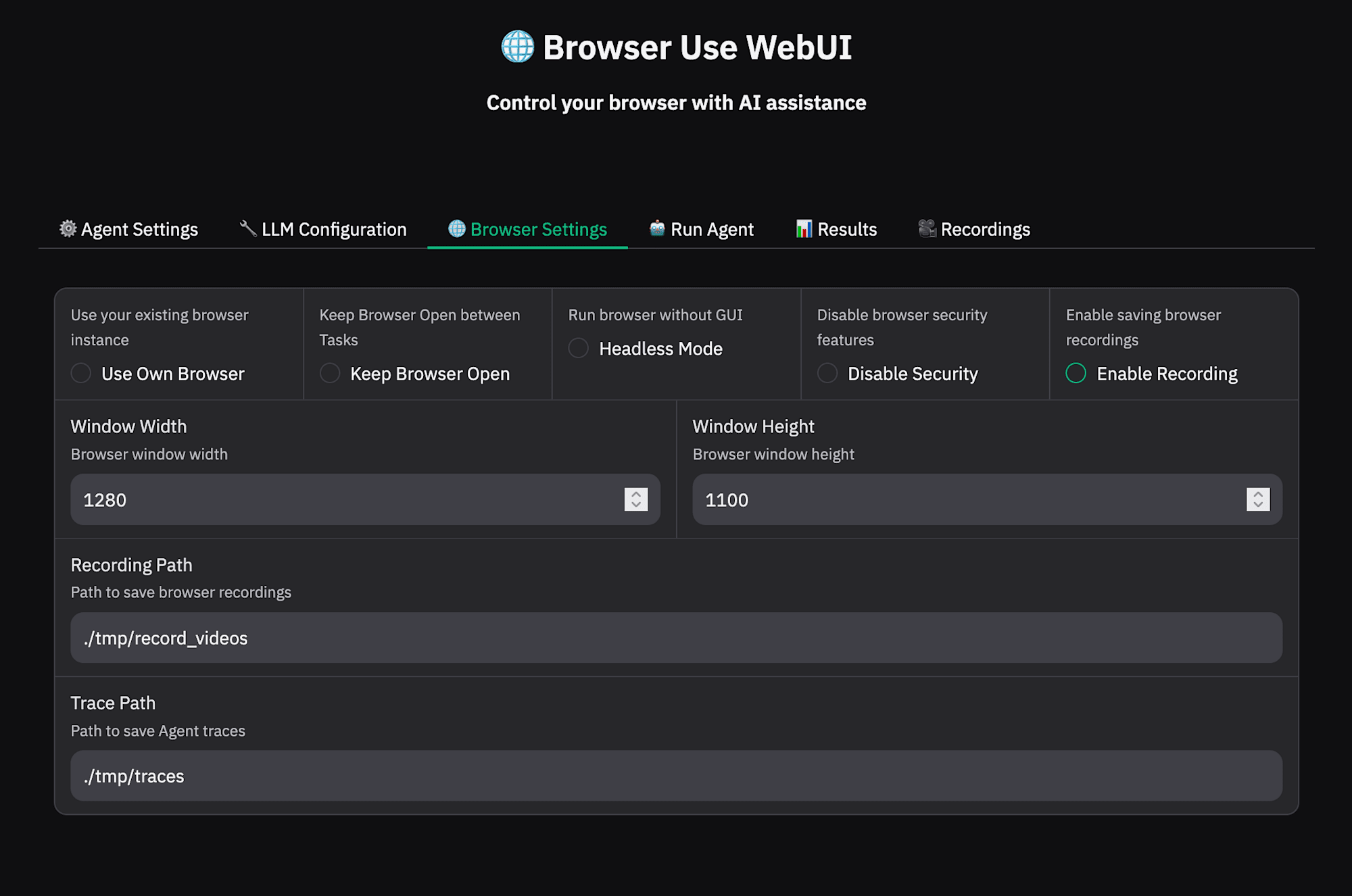The width and height of the screenshot is (1352, 896).
Task: Click the 'Window Height' label
Action: (x=753, y=426)
